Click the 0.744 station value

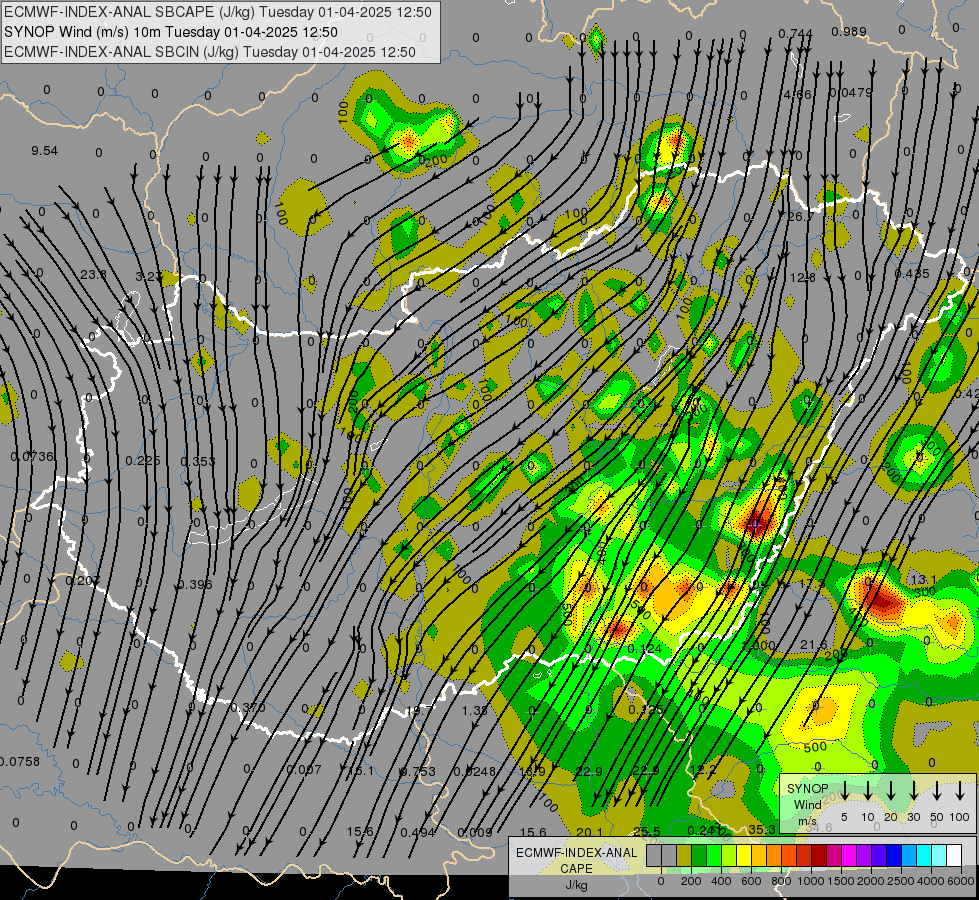(795, 33)
